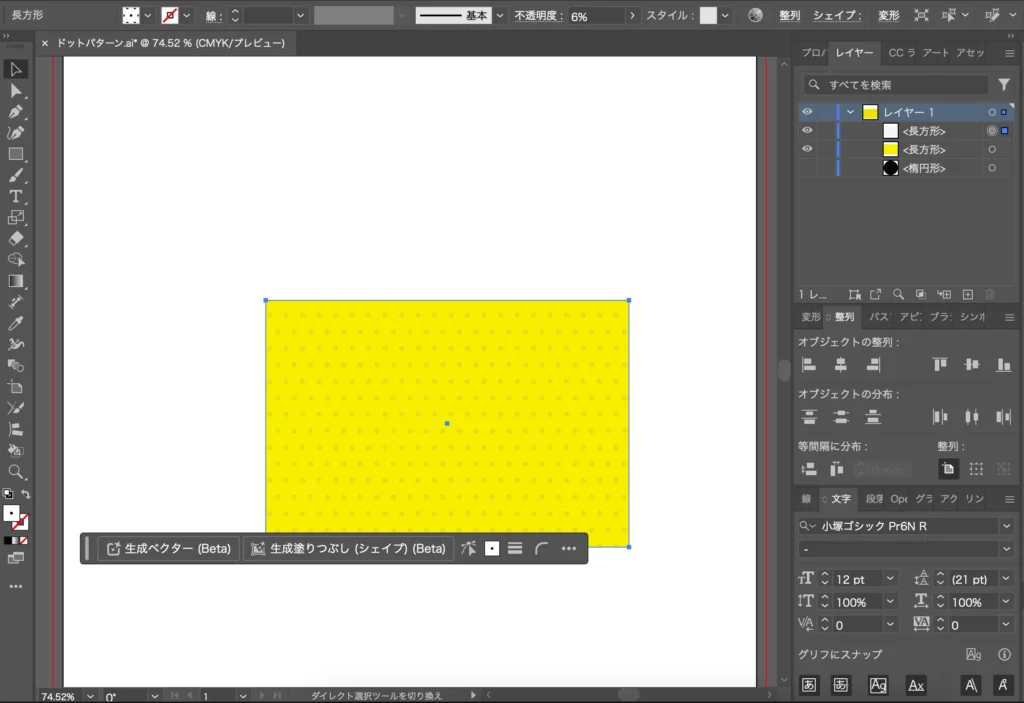Select the Eraser tool
The width and height of the screenshot is (1024, 703).
[x=14, y=238]
